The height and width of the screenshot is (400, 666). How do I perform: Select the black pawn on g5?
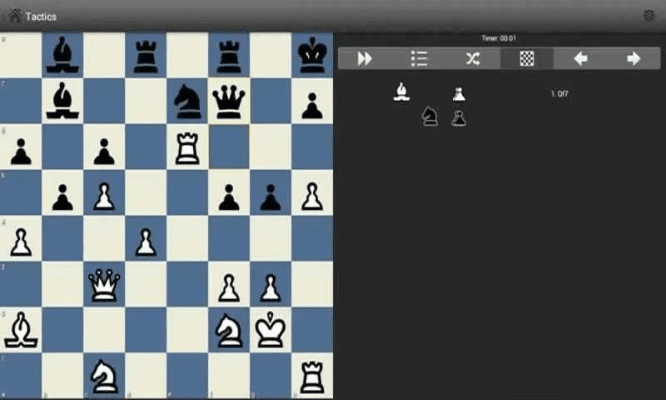[271, 197]
